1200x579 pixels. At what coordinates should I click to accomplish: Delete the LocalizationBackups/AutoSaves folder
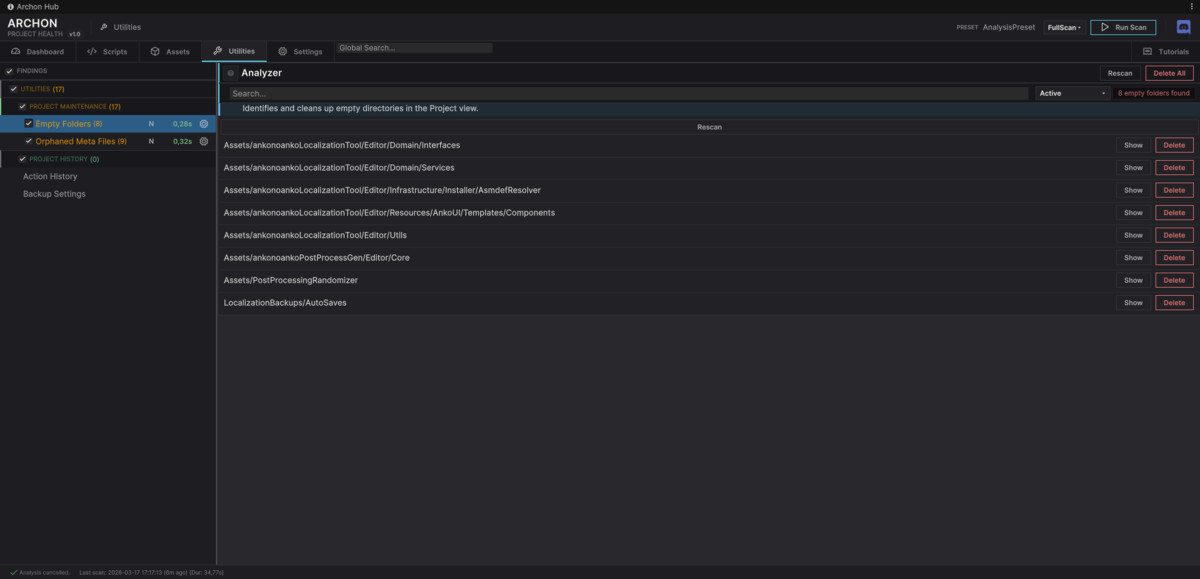click(1174, 303)
